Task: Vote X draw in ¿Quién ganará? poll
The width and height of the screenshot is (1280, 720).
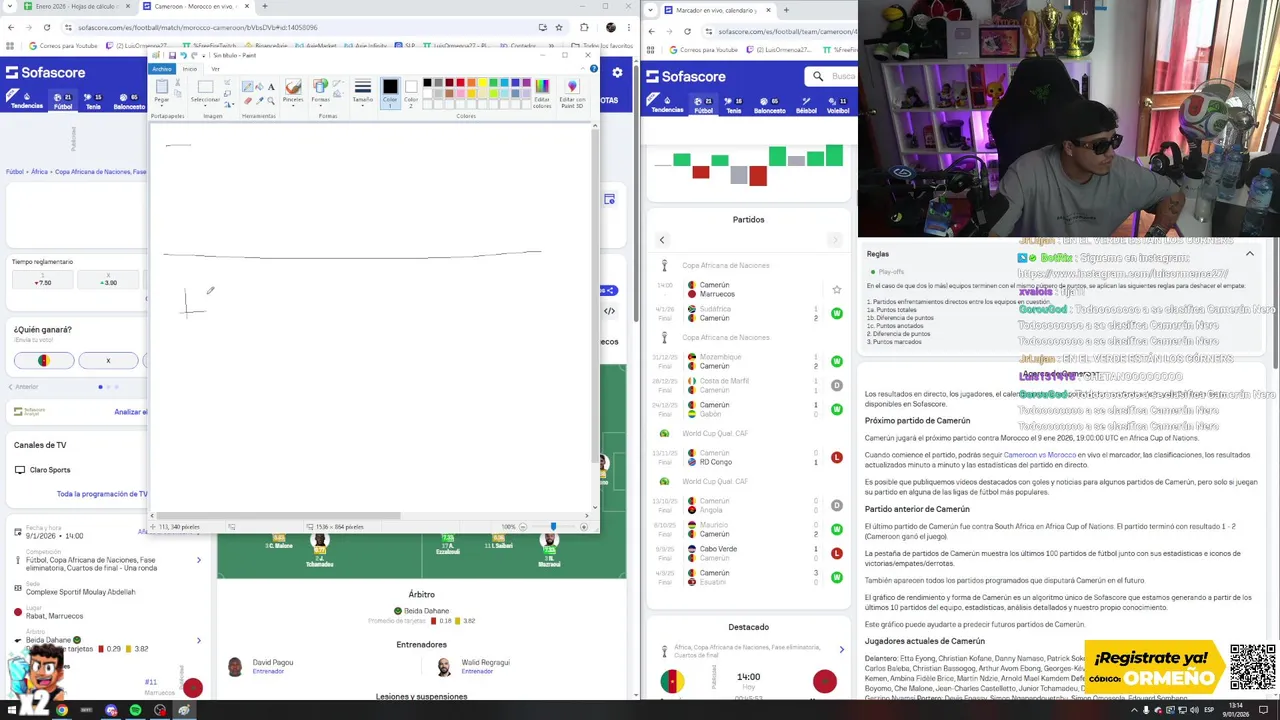Action: [108, 360]
